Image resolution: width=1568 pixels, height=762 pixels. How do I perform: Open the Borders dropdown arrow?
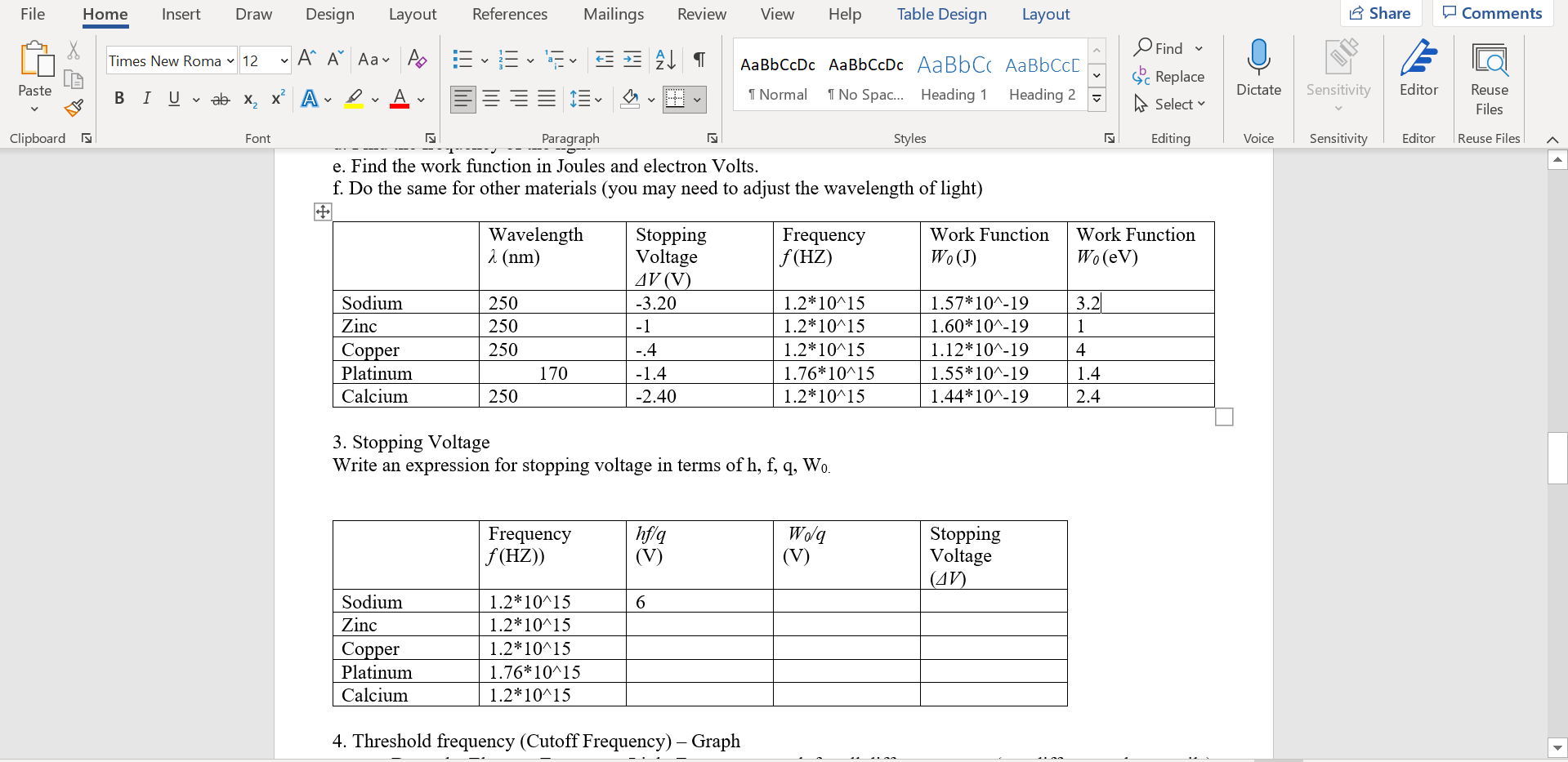coord(697,100)
